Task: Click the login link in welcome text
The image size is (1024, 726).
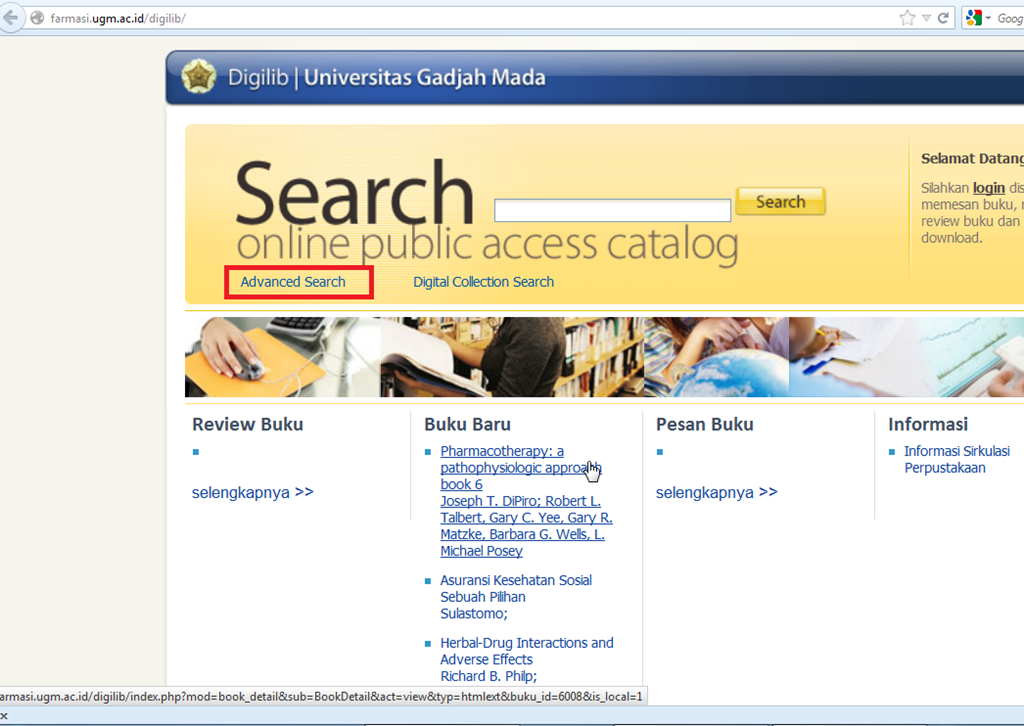Action: [989, 188]
